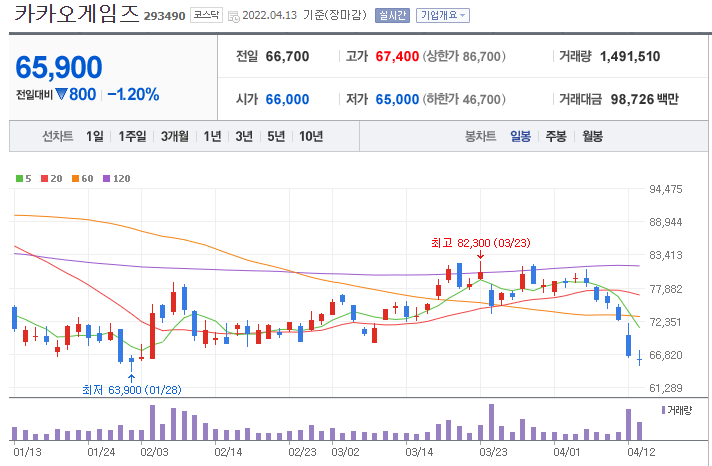The image size is (712, 466).
Task: Click the purple 120-day moving average swatch
Action: point(106,178)
